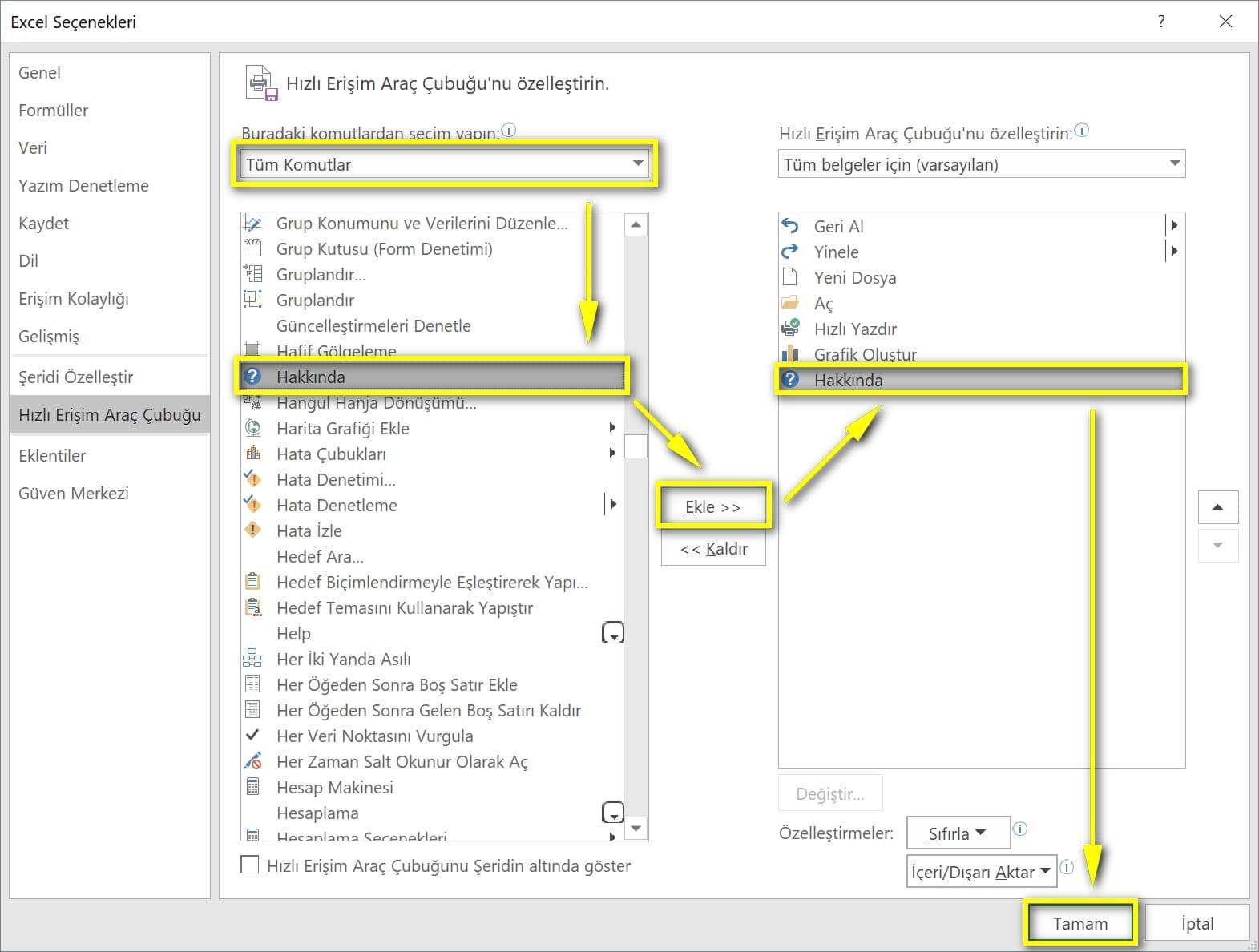Click the help question mark in title bar
Viewport: 1259px width, 952px height.
tap(1161, 22)
